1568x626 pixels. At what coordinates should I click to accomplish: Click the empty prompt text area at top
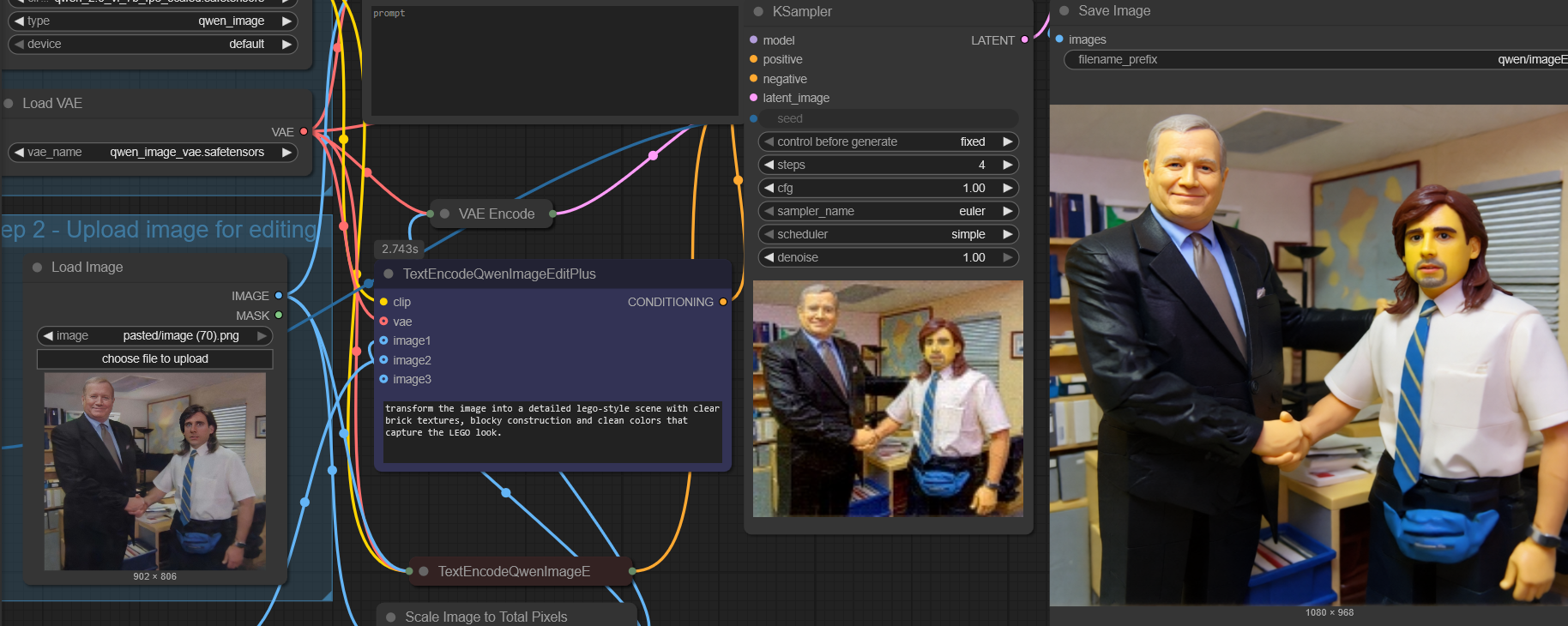pyautogui.click(x=553, y=61)
